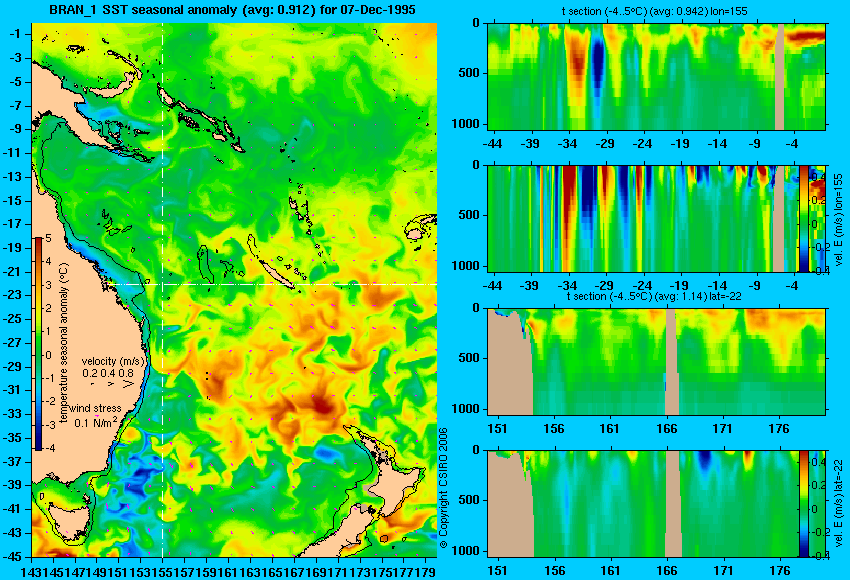
Task: Click velocity color bar in lat=-22 panel
Action: 803,504
